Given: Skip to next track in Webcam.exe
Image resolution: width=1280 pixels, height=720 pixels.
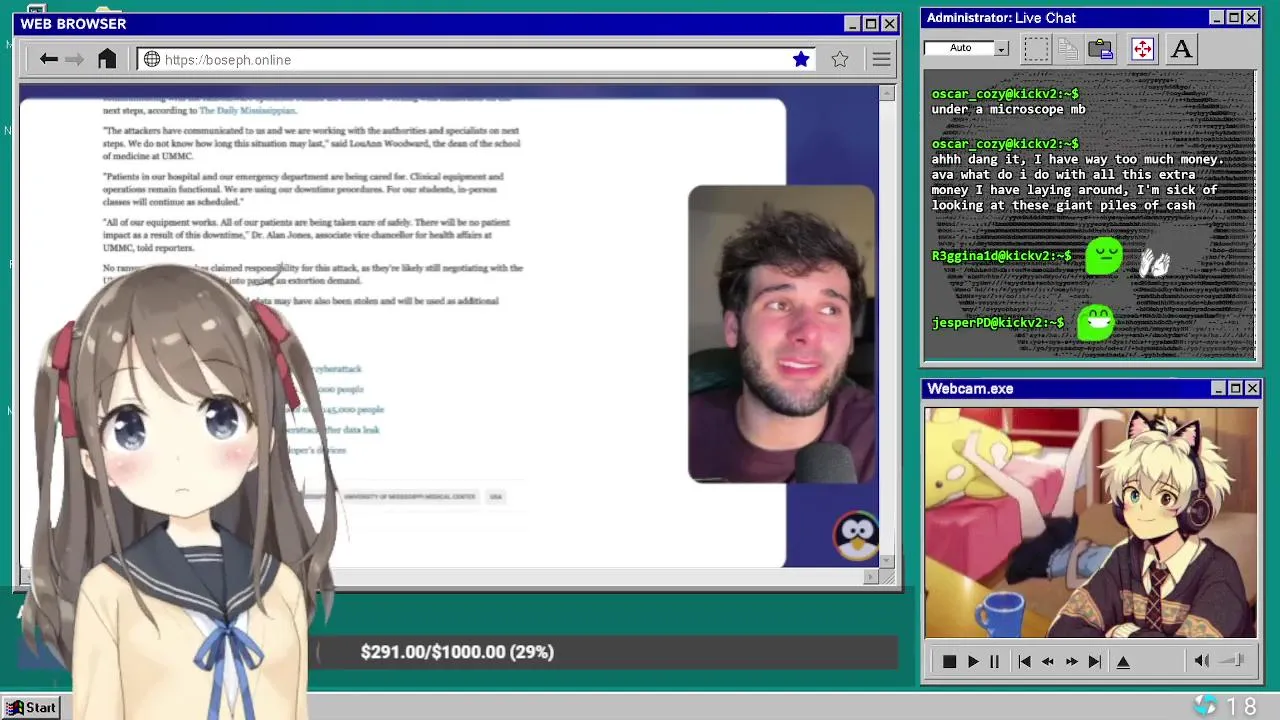Looking at the screenshot, I should coord(1095,662).
